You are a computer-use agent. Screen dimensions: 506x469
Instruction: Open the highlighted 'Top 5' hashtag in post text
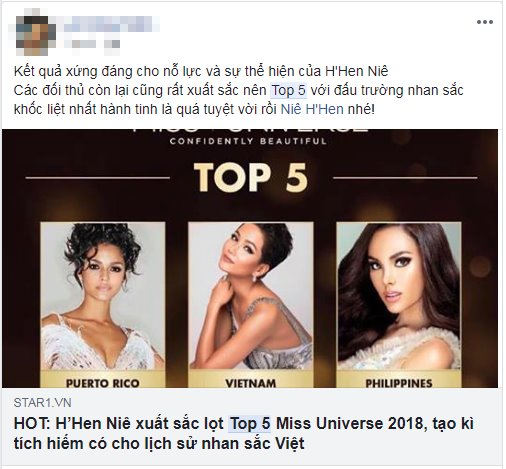click(x=289, y=90)
